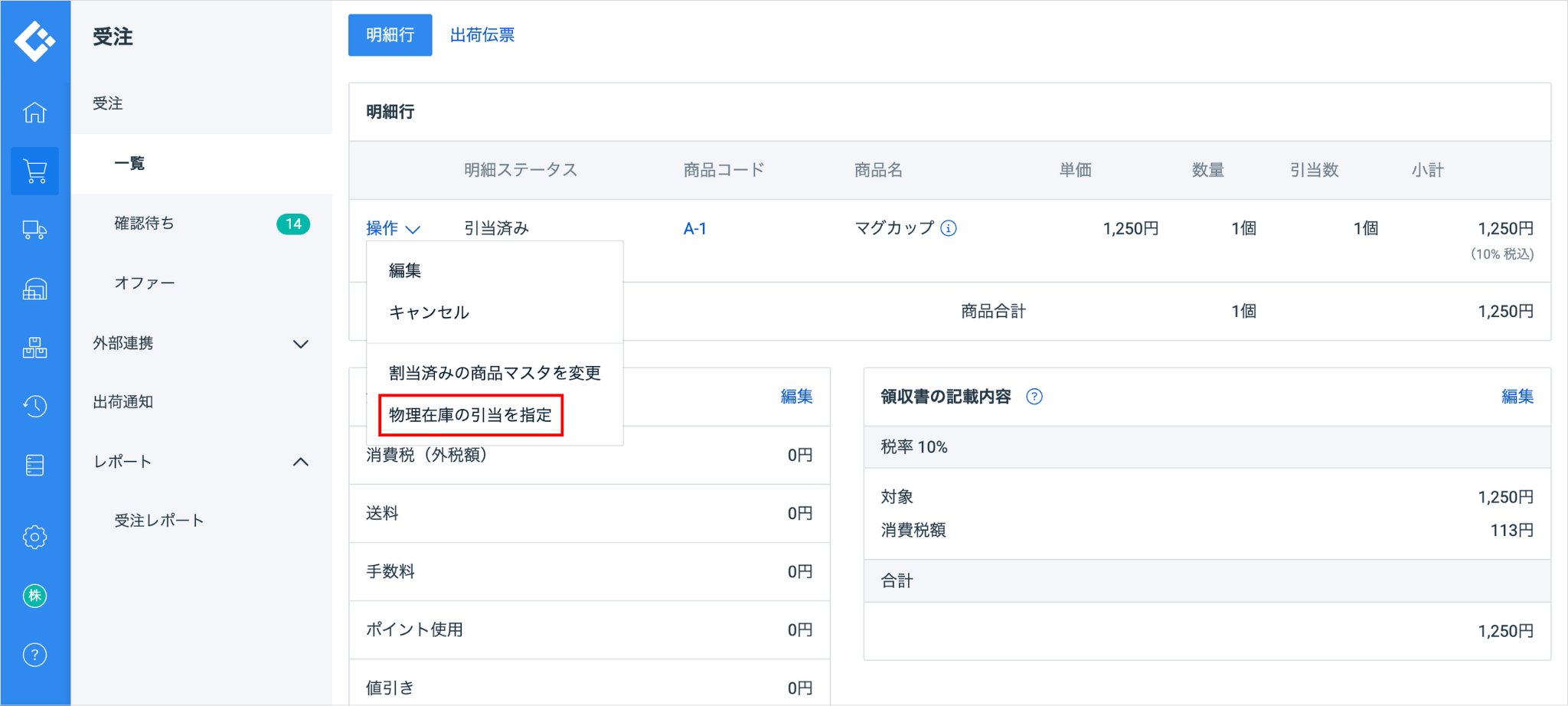Viewport: 1568px width, 706px height.
Task: Collapse the レポート sidebar section
Action: [x=300, y=462]
